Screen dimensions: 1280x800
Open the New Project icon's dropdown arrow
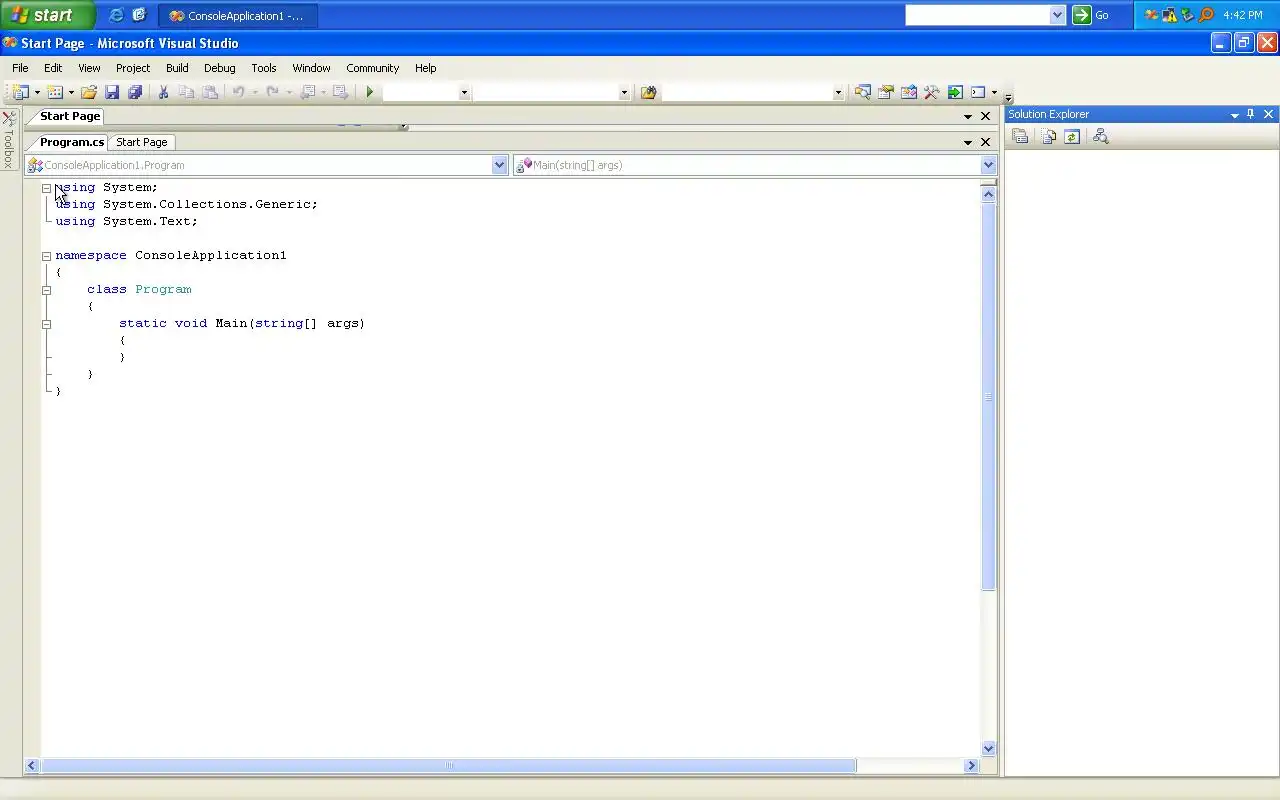point(37,92)
